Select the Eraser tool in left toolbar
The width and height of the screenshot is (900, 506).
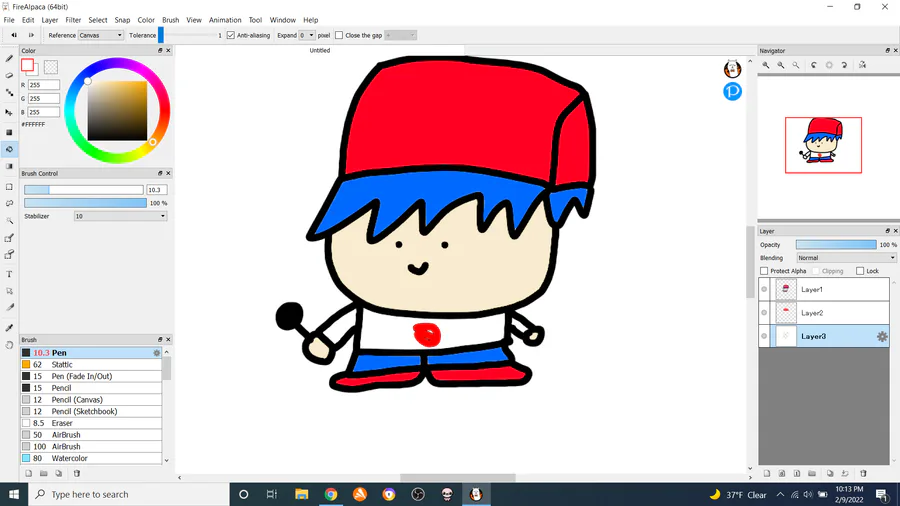click(9, 75)
